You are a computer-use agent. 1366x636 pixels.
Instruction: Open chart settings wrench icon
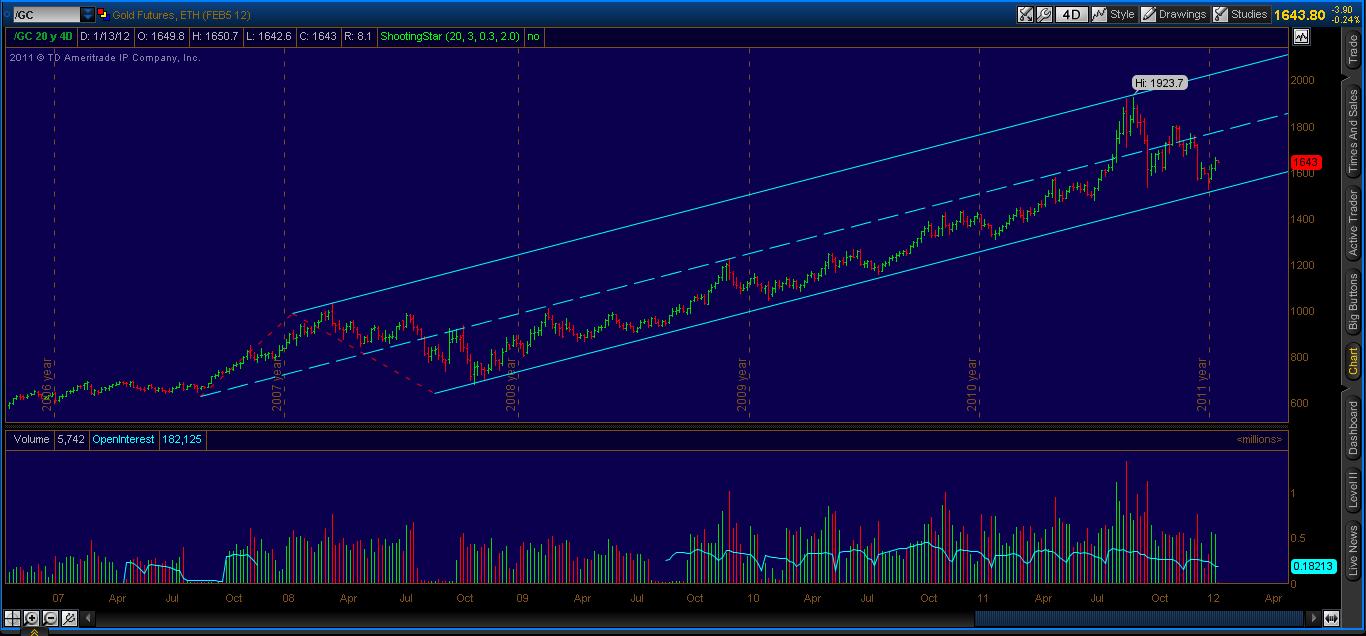pos(1045,14)
